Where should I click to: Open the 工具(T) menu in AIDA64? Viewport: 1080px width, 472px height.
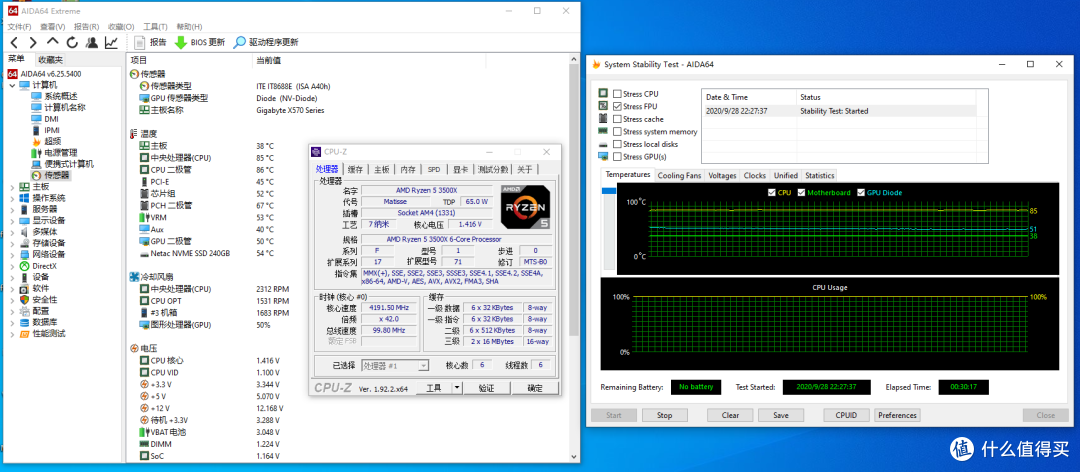click(x=155, y=27)
